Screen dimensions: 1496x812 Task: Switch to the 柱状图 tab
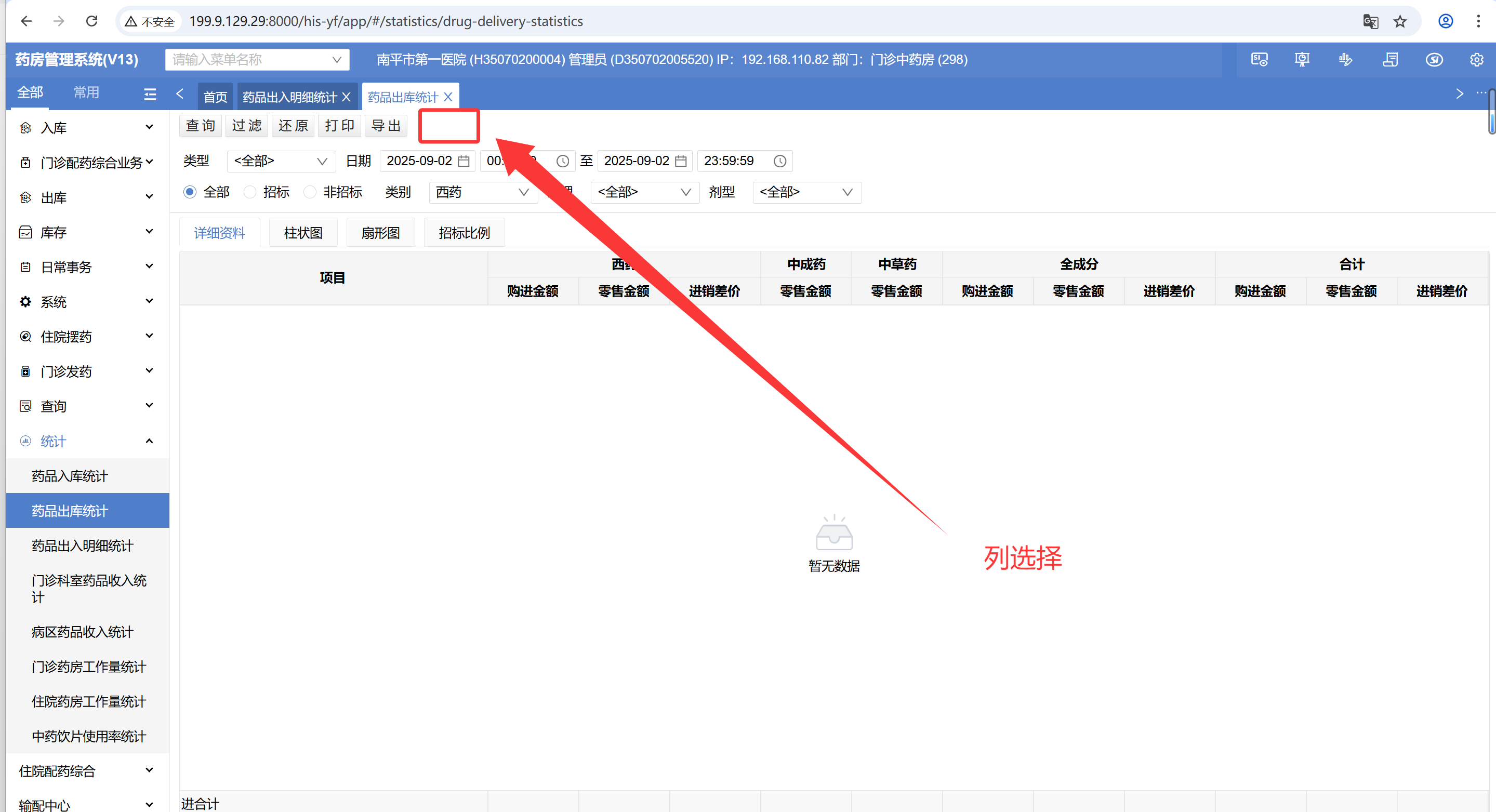pyautogui.click(x=302, y=233)
